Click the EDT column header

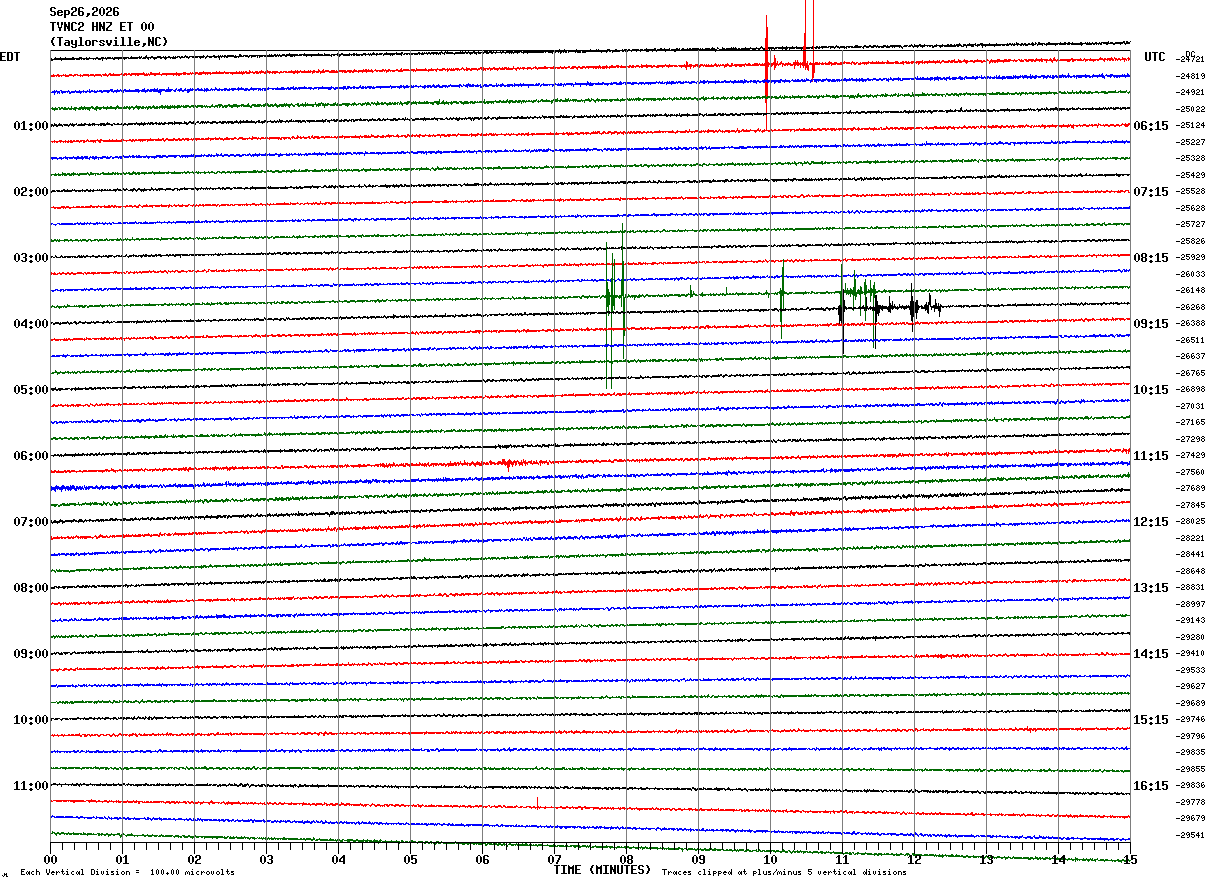[x=10, y=57]
